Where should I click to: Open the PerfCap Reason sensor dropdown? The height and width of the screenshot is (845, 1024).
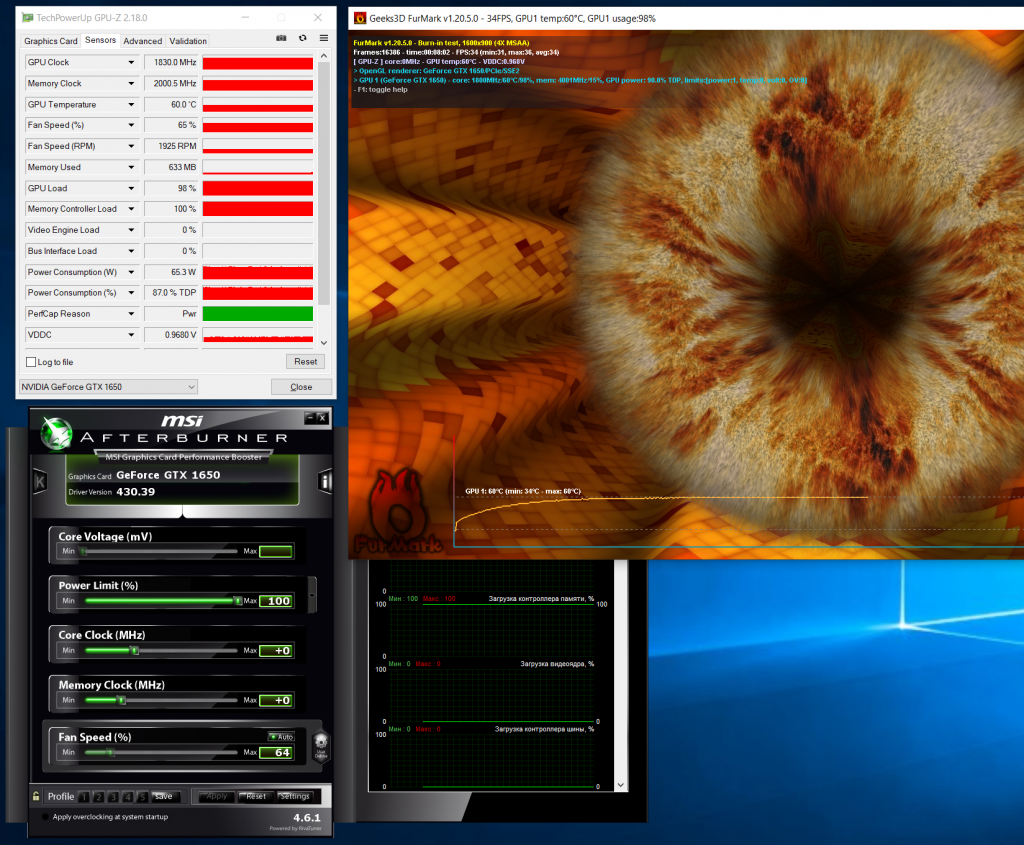click(x=131, y=313)
